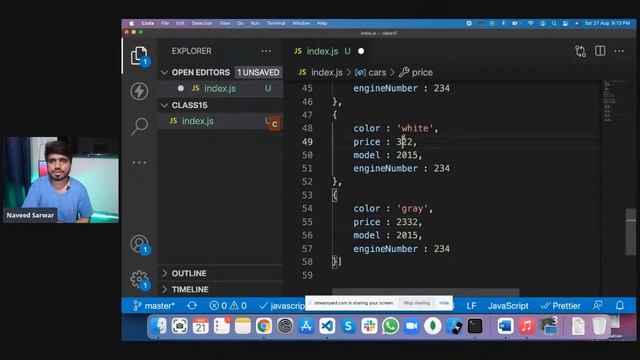Open source control changes icon in editor toolbar
640x360 pixels.
[x=580, y=51]
